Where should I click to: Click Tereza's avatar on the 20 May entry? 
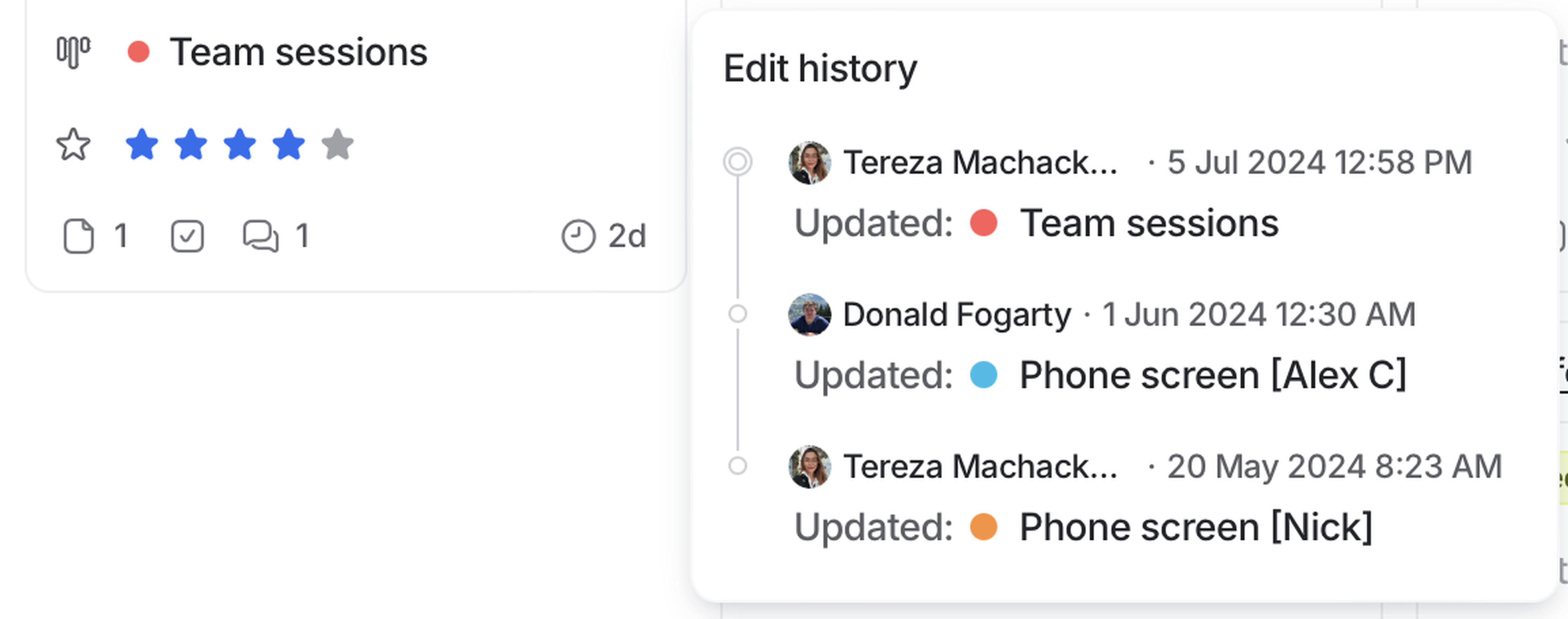pyautogui.click(x=809, y=466)
